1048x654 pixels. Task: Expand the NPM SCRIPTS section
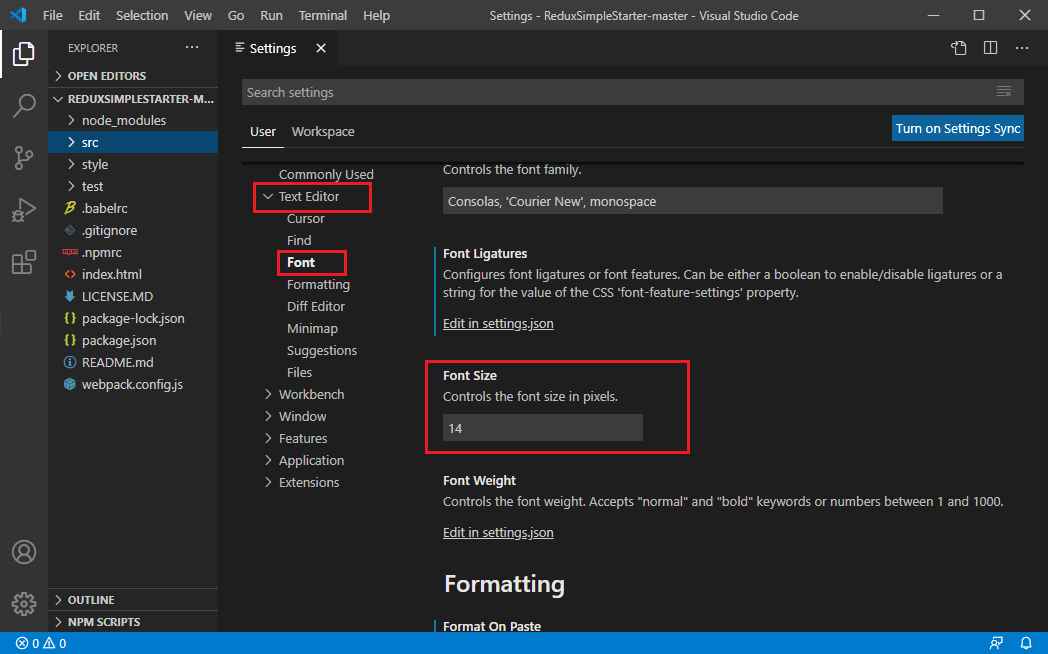pos(133,621)
